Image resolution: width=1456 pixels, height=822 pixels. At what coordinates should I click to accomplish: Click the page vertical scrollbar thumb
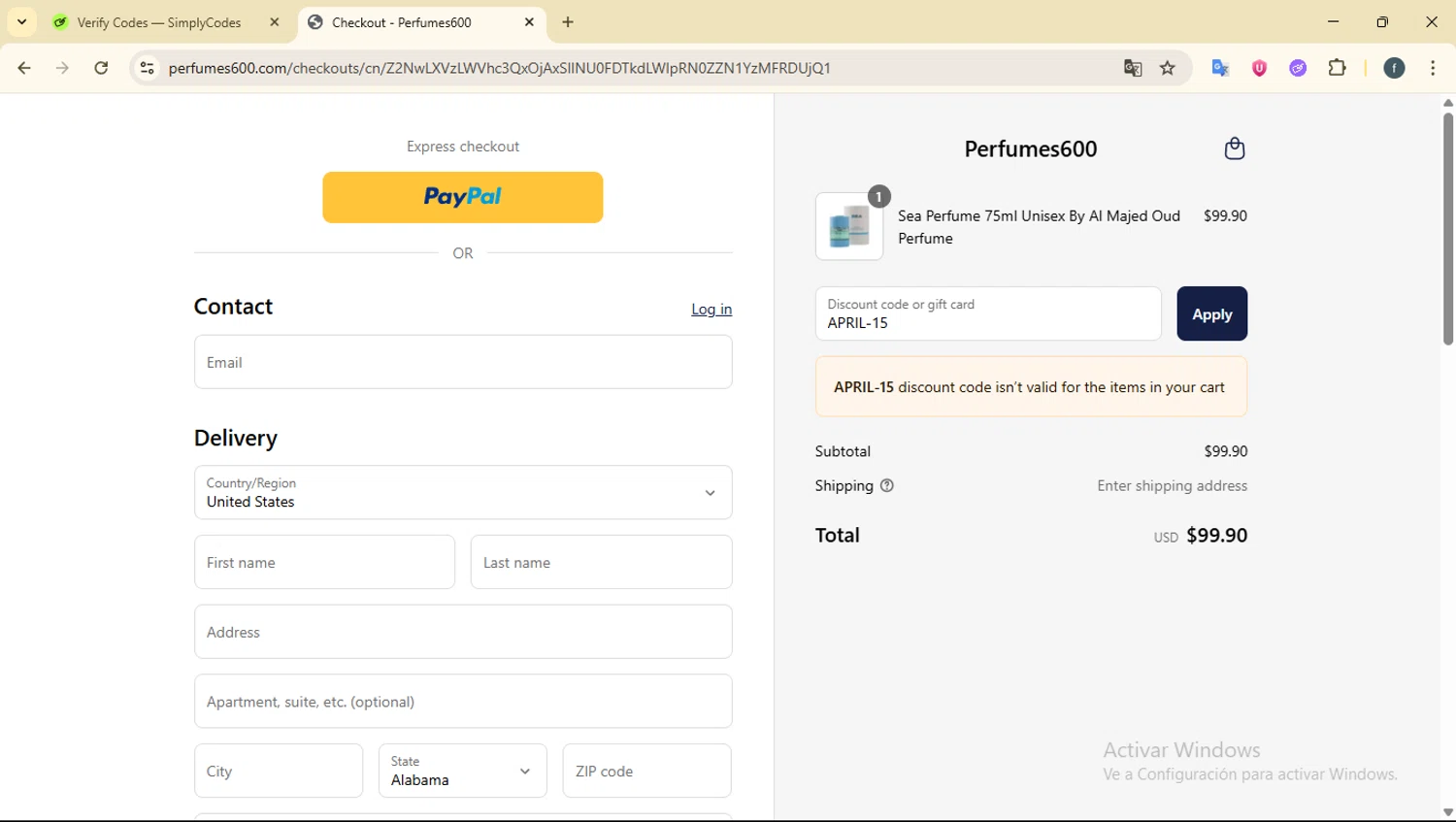tap(1448, 229)
